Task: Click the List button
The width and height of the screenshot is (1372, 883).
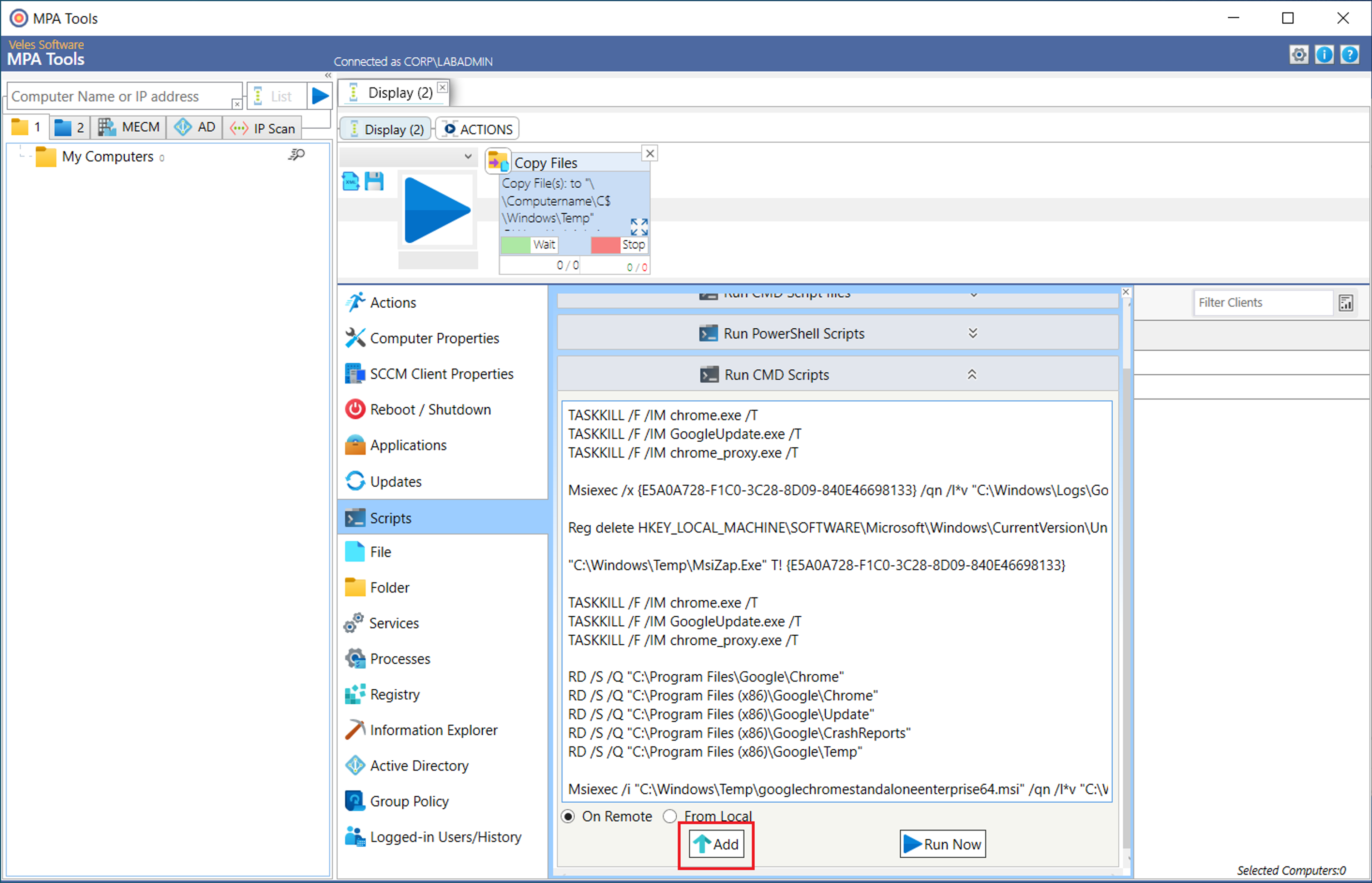Action: click(x=276, y=96)
